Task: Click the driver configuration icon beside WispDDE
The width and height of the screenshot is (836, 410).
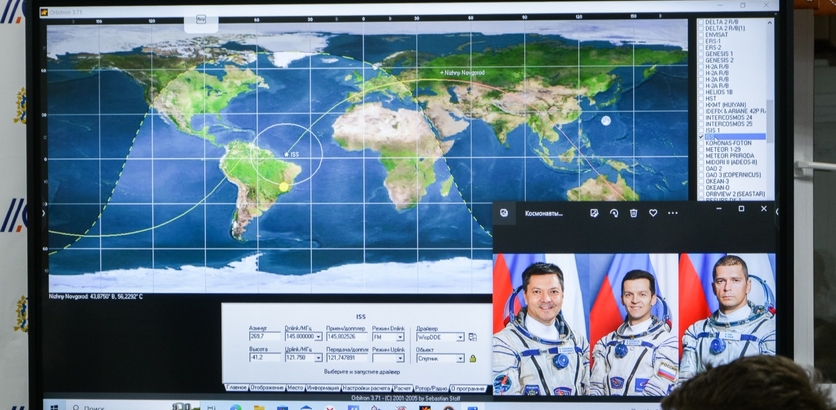Action: click(473, 338)
